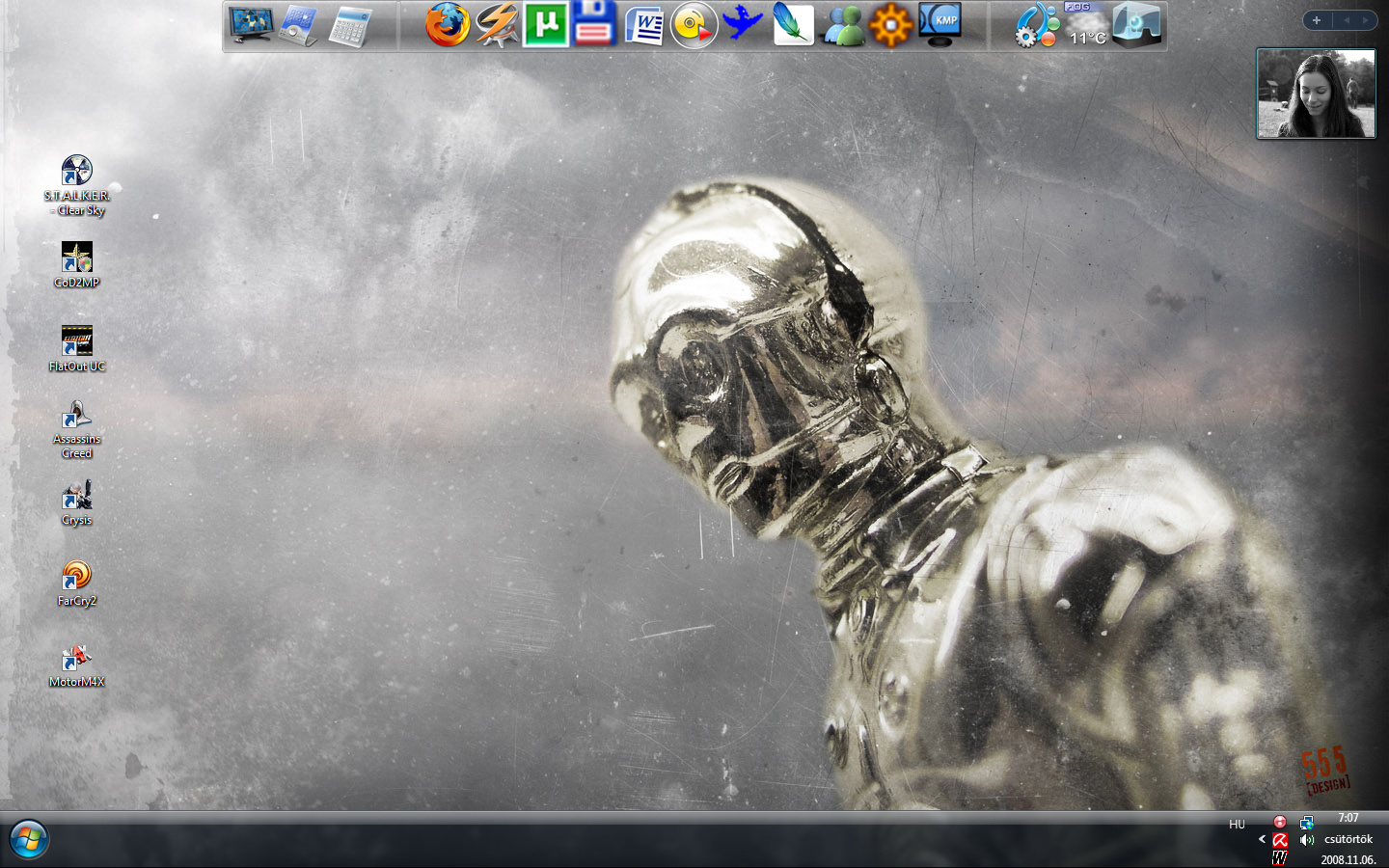
Task: Open the network connection tray icon
Action: tap(1307, 823)
